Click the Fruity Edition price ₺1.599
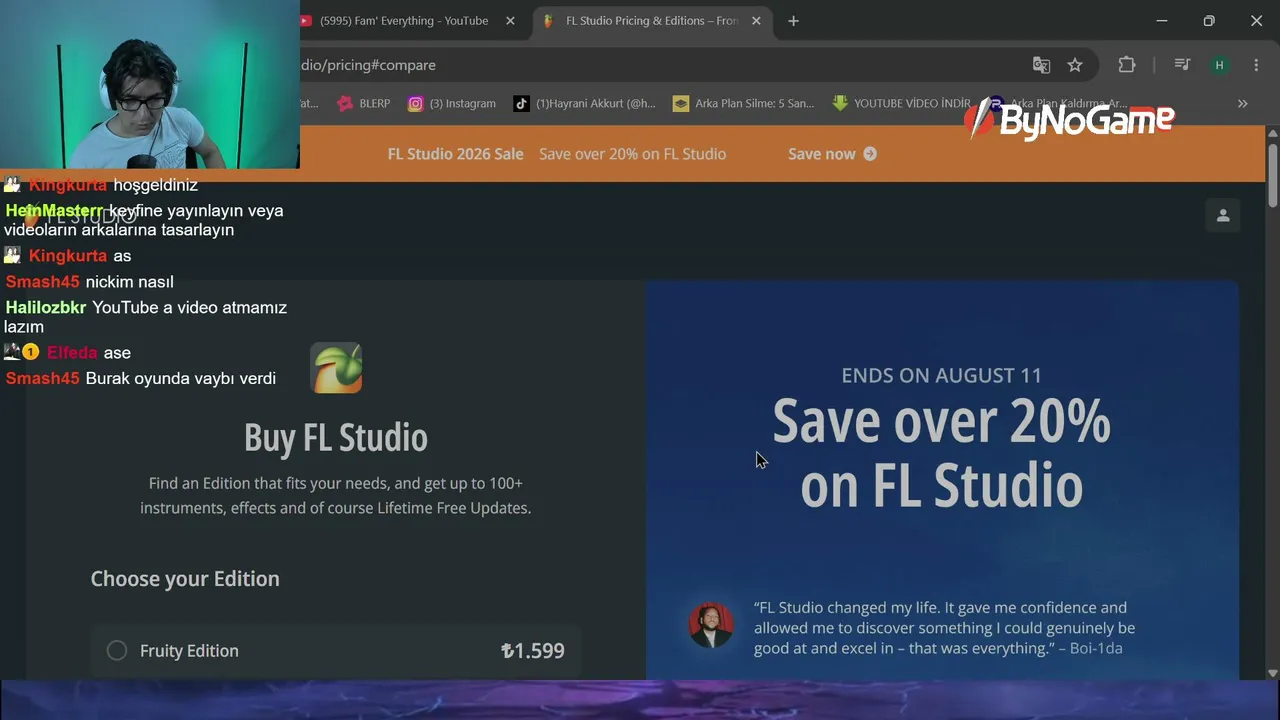The height and width of the screenshot is (720, 1280). pyautogui.click(x=532, y=651)
